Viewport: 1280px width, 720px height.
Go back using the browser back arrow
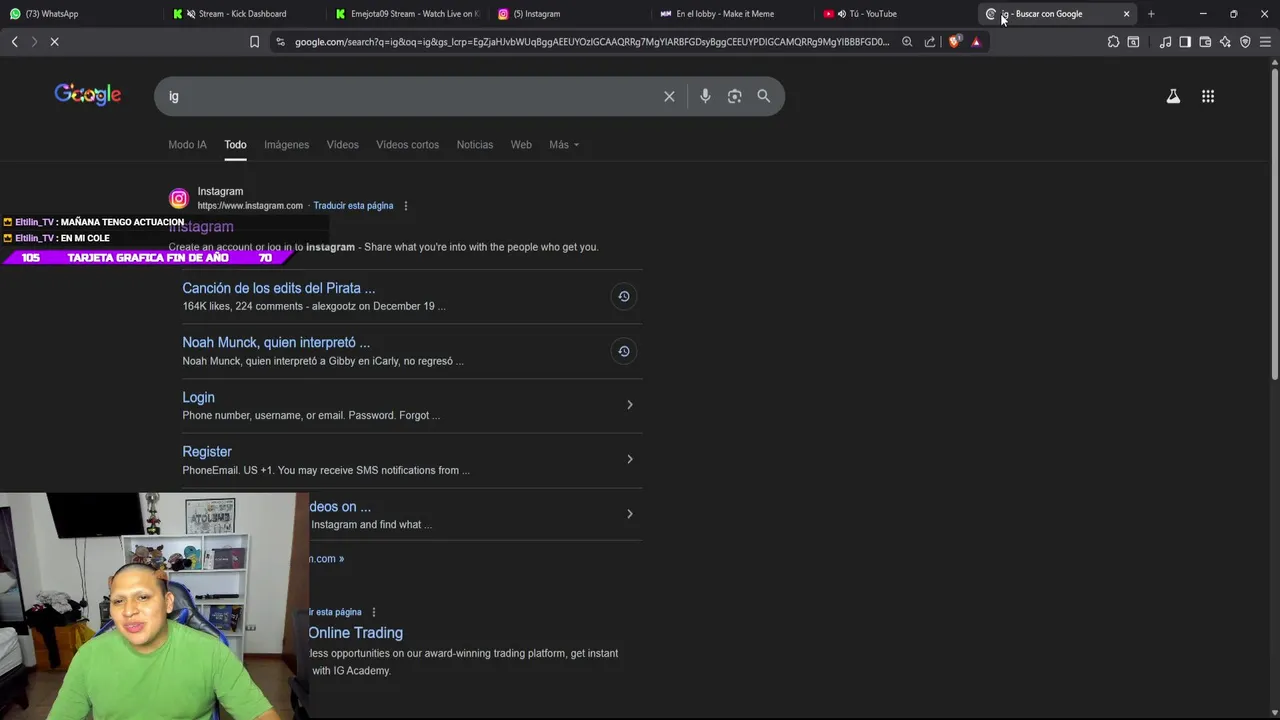pyautogui.click(x=15, y=42)
